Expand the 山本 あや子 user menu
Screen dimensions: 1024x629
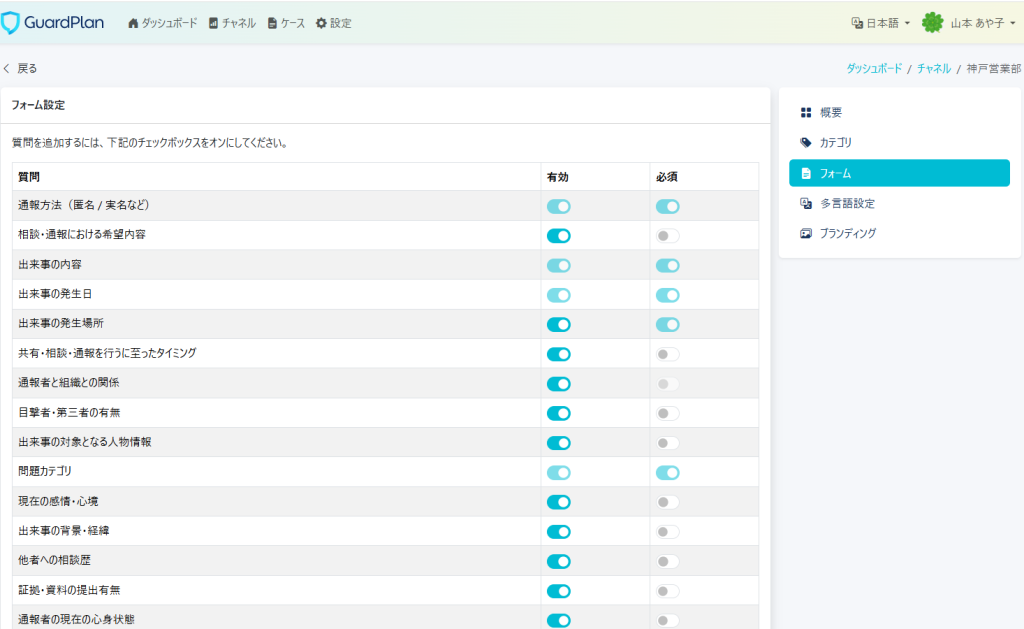coord(982,23)
